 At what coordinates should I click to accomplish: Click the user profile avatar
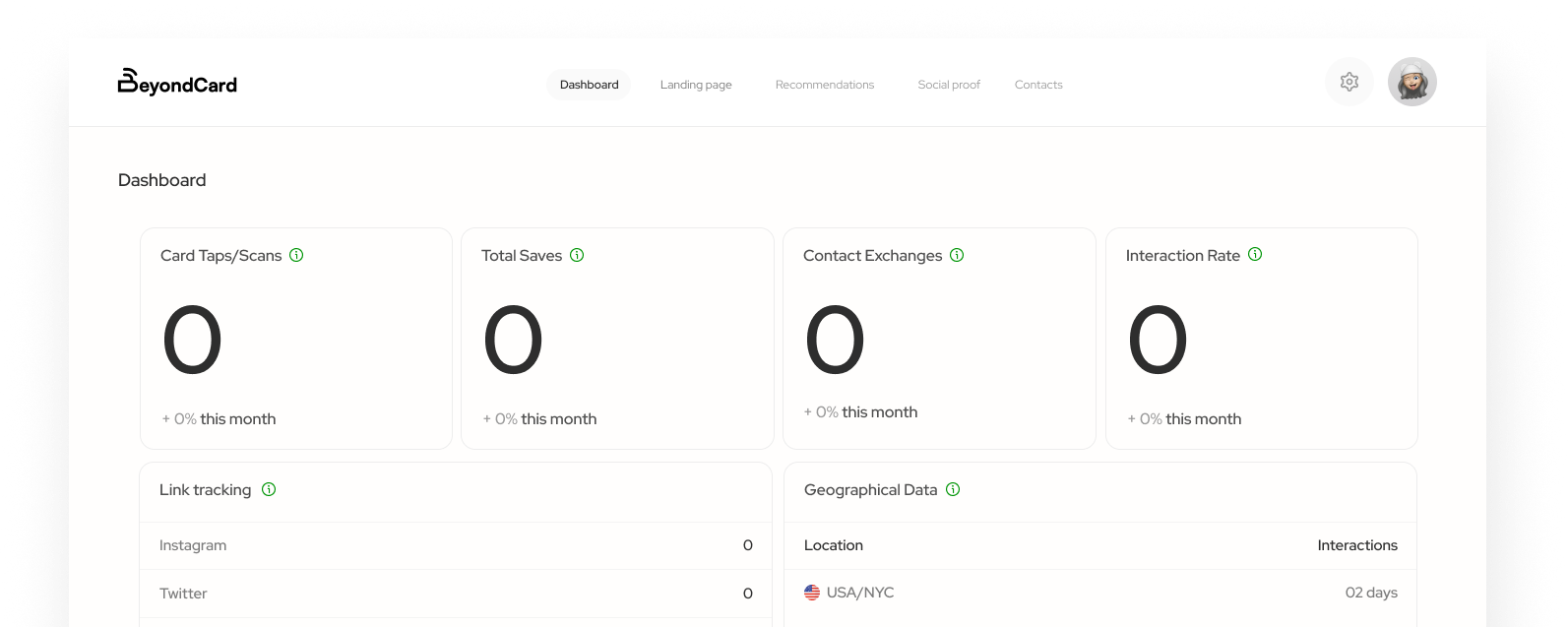coord(1411,83)
